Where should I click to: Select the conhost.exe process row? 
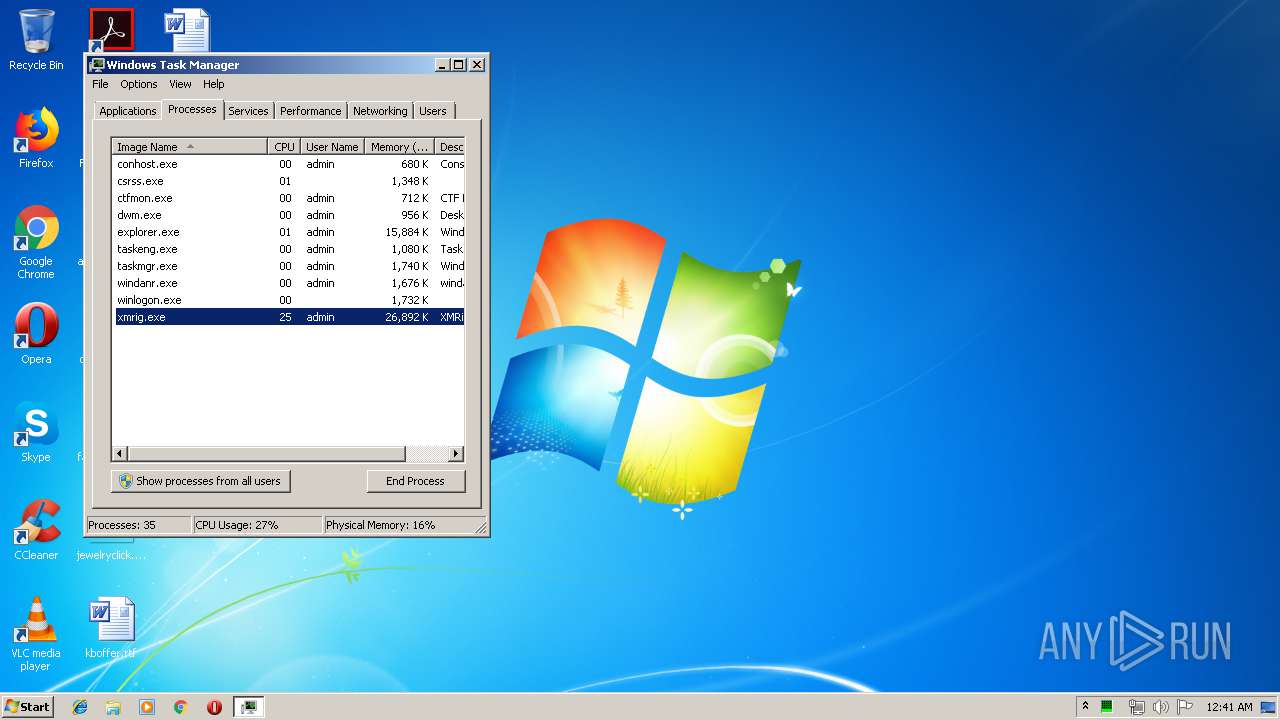[x=288, y=164]
